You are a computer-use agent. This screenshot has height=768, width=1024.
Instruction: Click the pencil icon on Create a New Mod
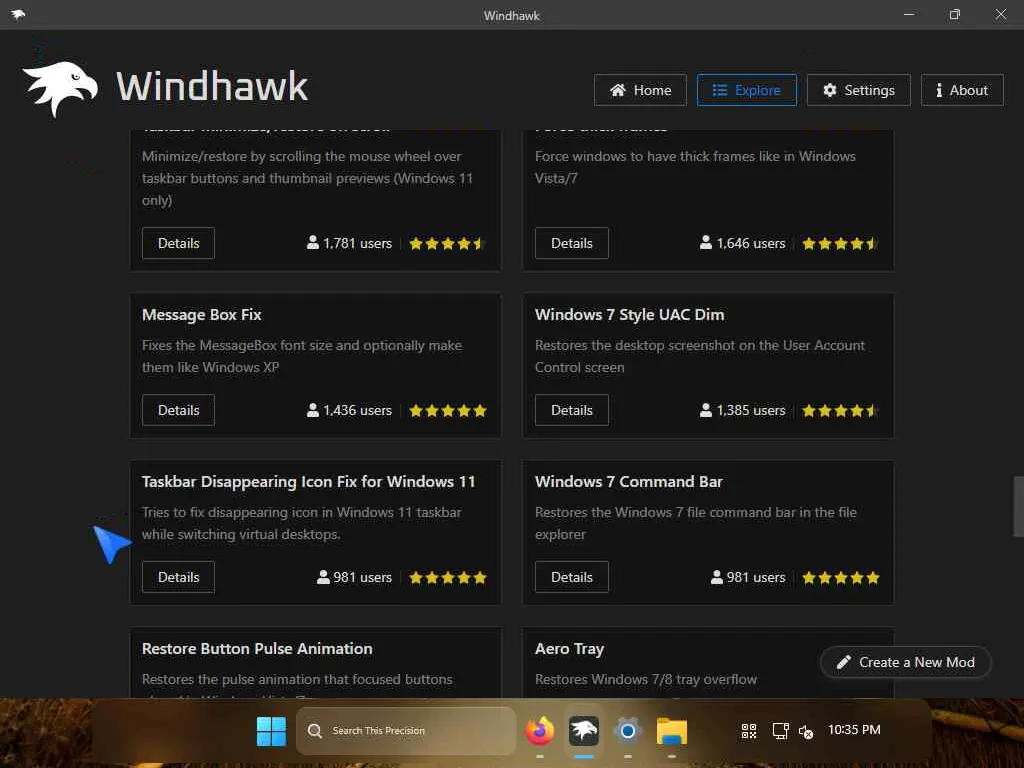click(843, 662)
